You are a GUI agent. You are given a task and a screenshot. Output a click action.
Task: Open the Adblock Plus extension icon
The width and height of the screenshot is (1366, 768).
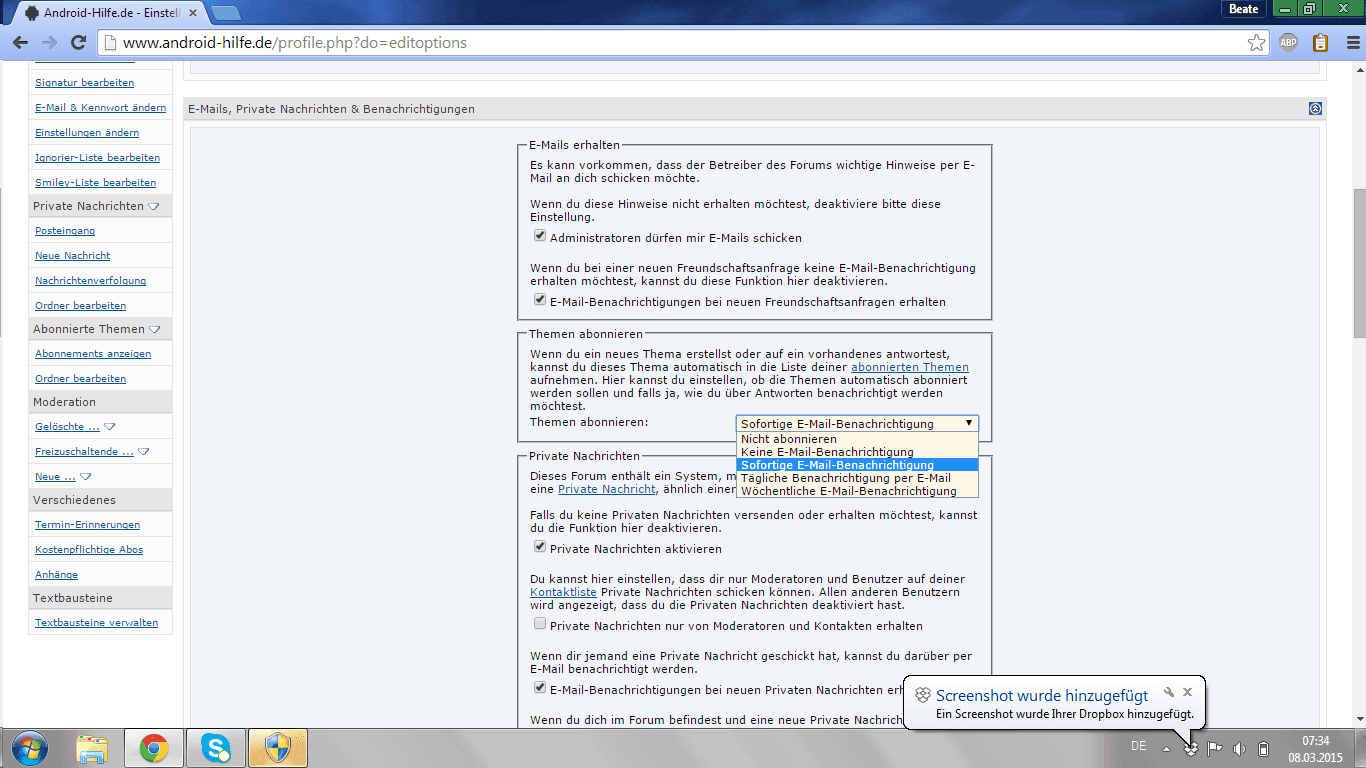pos(1289,43)
